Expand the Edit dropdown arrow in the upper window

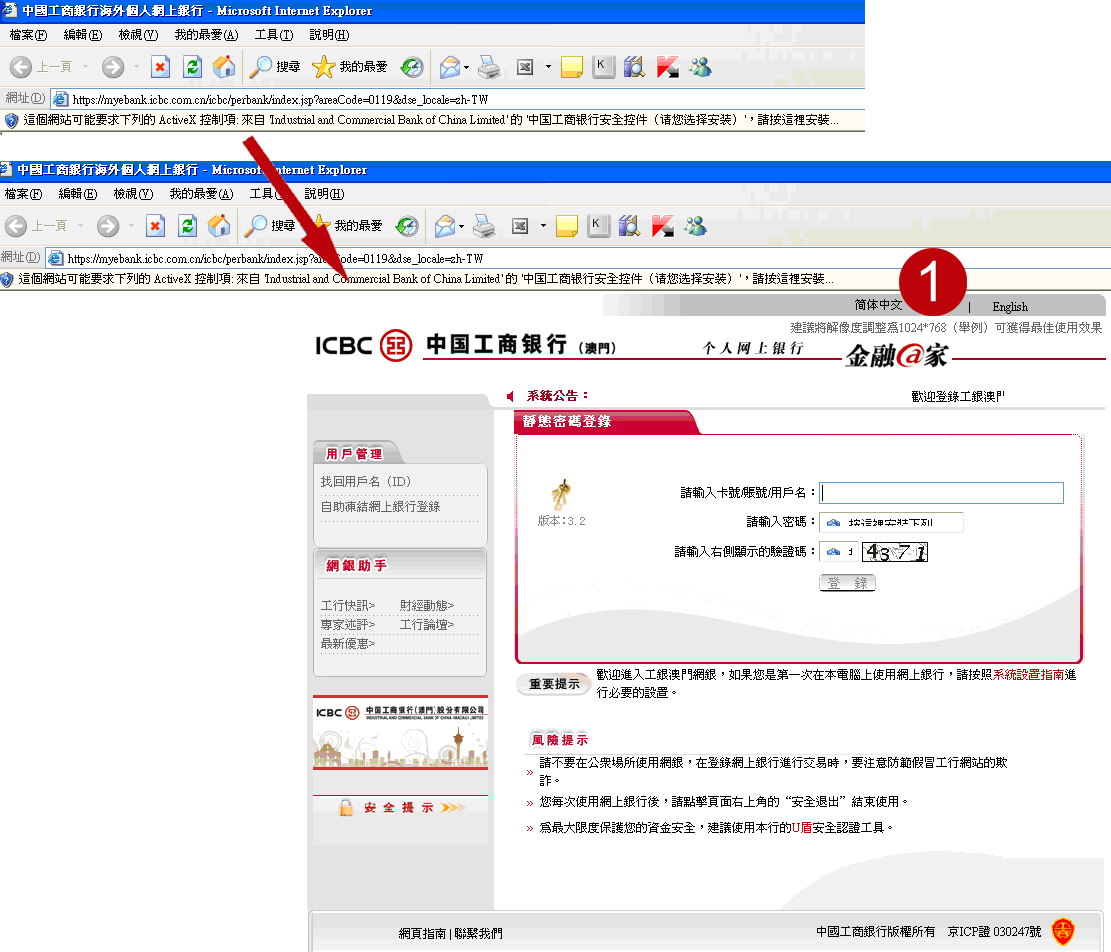pyautogui.click(x=548, y=67)
